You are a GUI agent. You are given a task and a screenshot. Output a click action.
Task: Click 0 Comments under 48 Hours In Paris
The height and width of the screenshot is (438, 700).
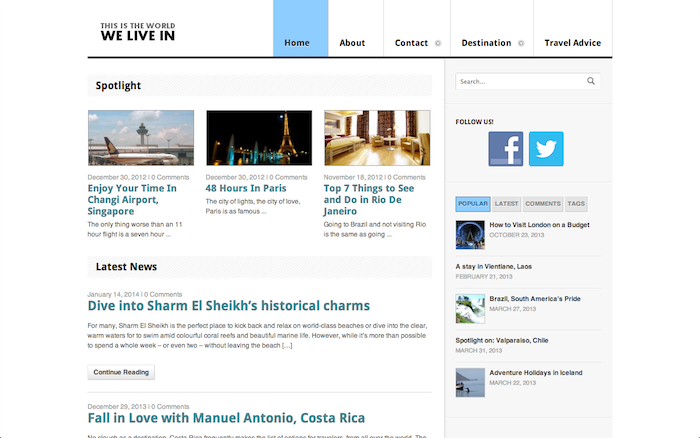click(x=288, y=177)
